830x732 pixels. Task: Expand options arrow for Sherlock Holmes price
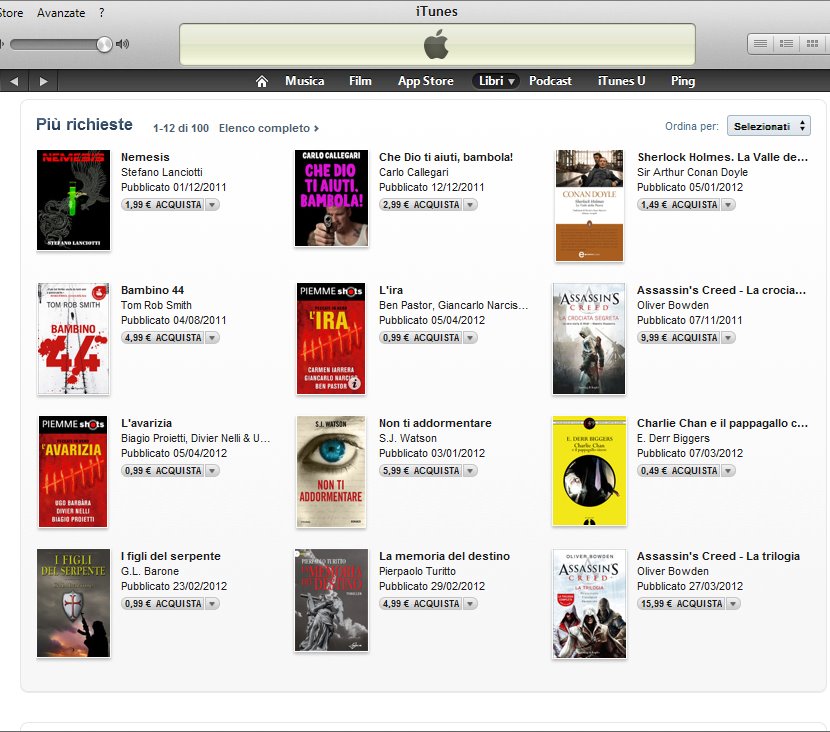(x=728, y=204)
